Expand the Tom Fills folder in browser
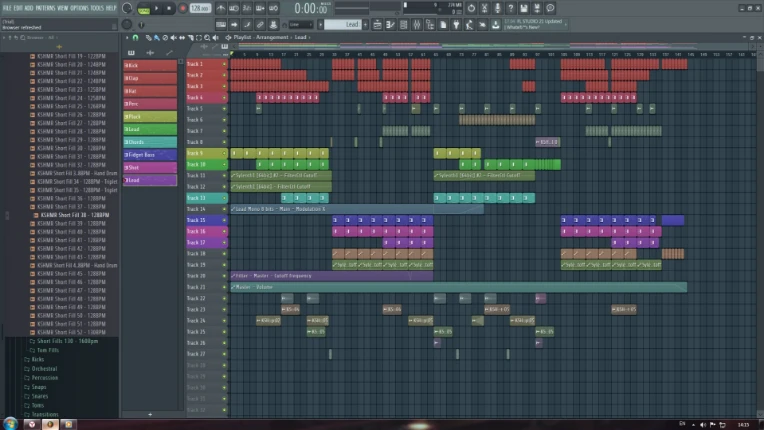764x430 pixels. tap(44, 350)
